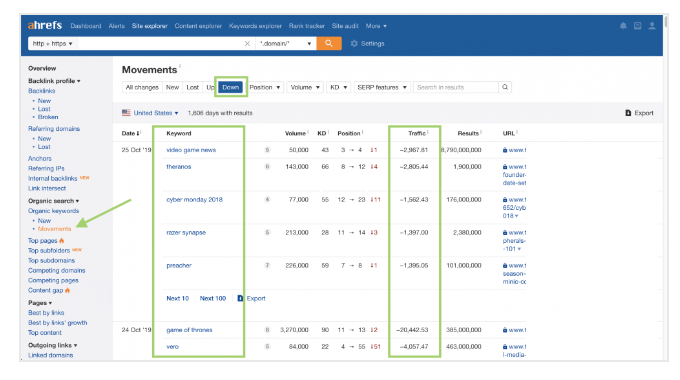This screenshot has width=680, height=380.
Task: Open the notifications bell icon
Action: pos(623,26)
